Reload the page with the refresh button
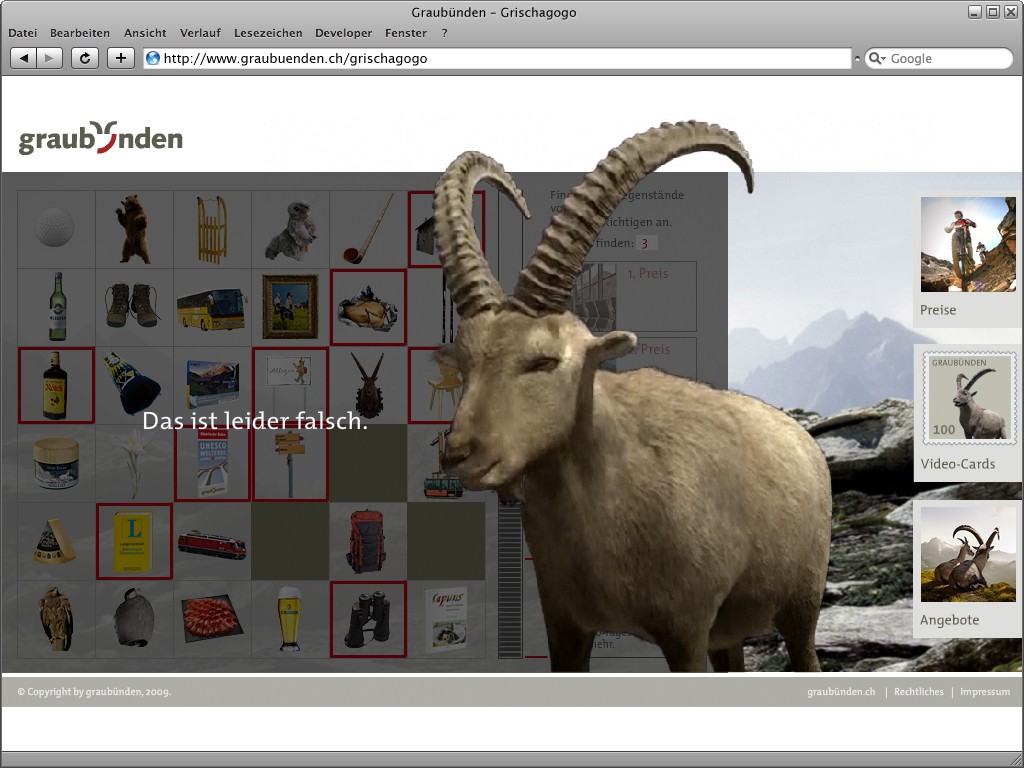Screen dimensions: 1024x768 click(85, 58)
